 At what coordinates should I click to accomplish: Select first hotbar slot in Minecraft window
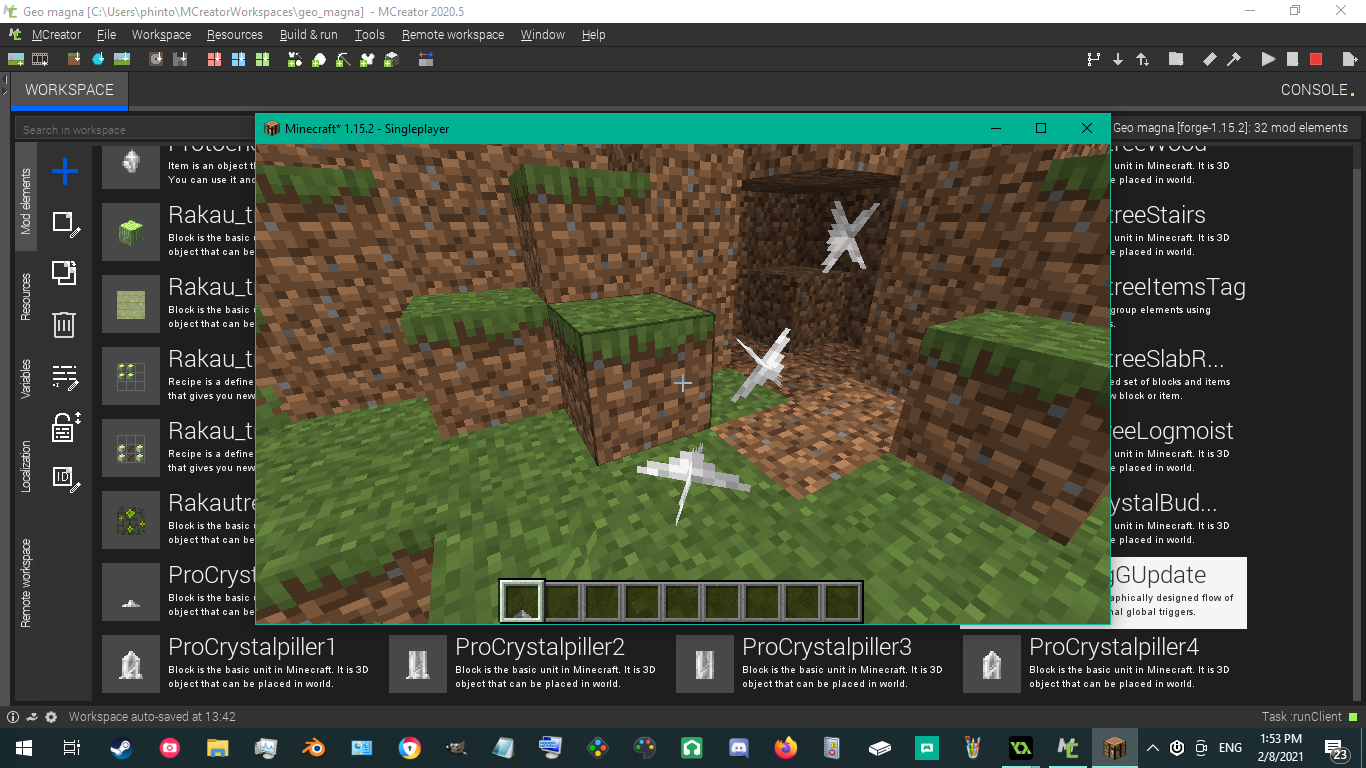tap(522, 601)
